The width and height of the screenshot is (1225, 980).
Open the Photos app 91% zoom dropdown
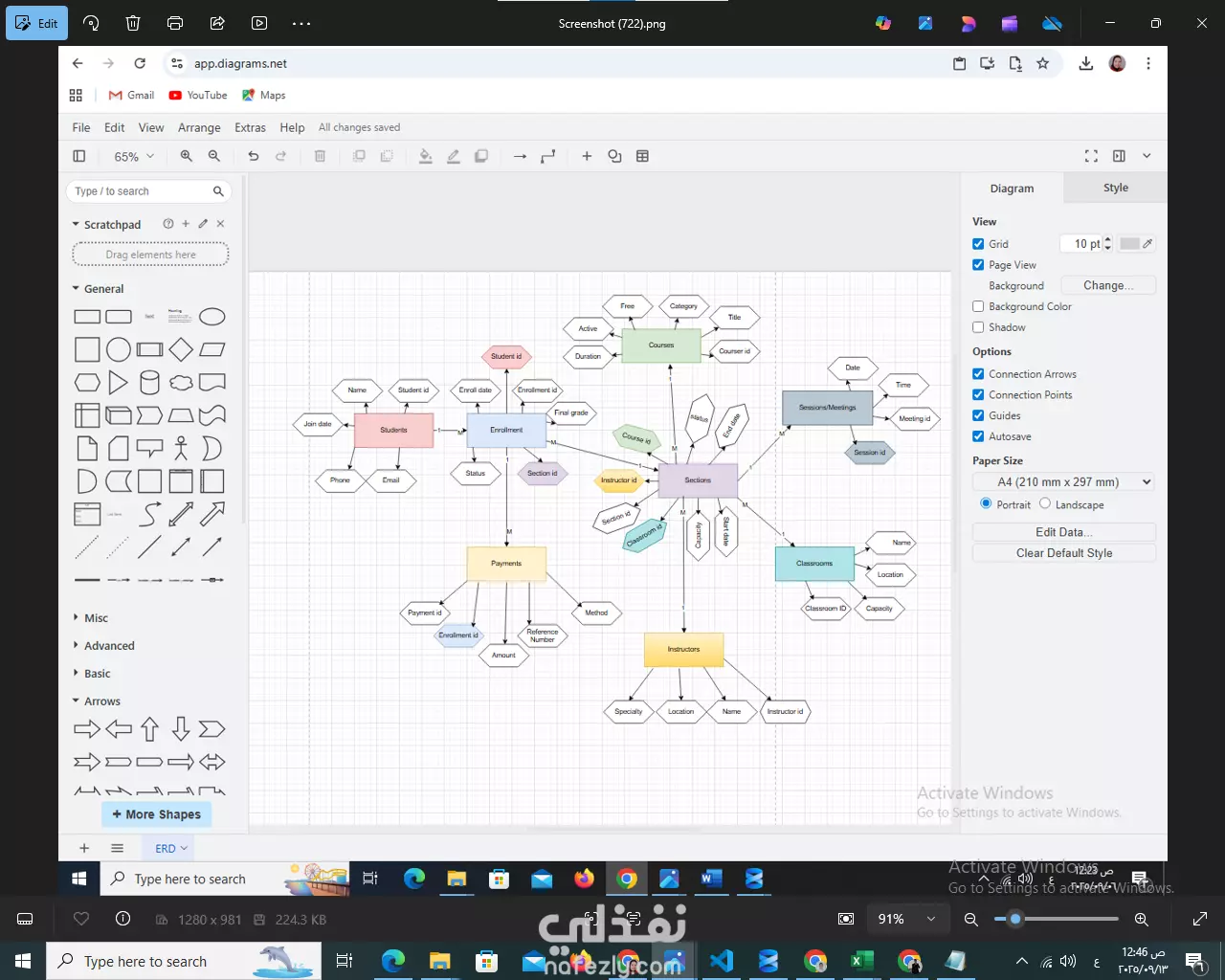(x=907, y=919)
